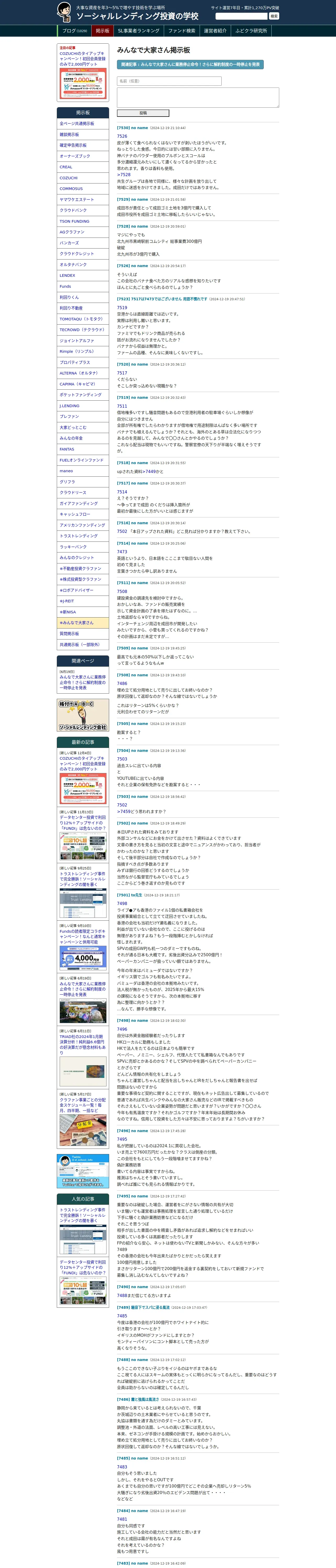336x1568 pixels.
Task: Open 共通掲示板（一部除外） sidebar link
Action: coord(83,645)
